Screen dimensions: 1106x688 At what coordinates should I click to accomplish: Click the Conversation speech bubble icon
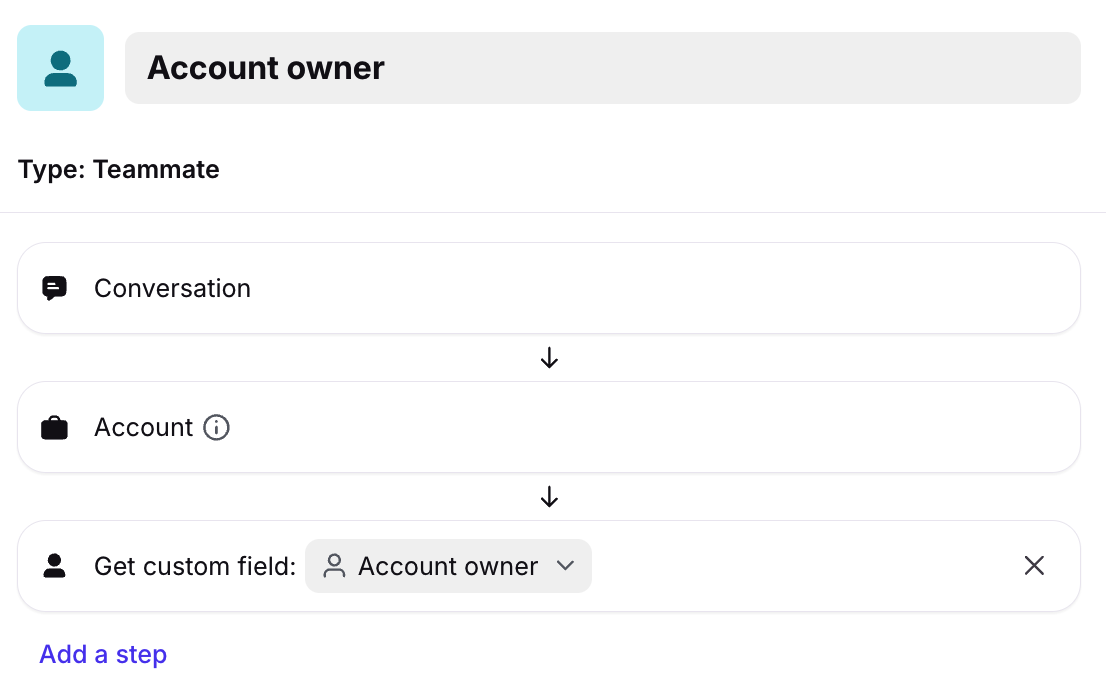(x=55, y=289)
